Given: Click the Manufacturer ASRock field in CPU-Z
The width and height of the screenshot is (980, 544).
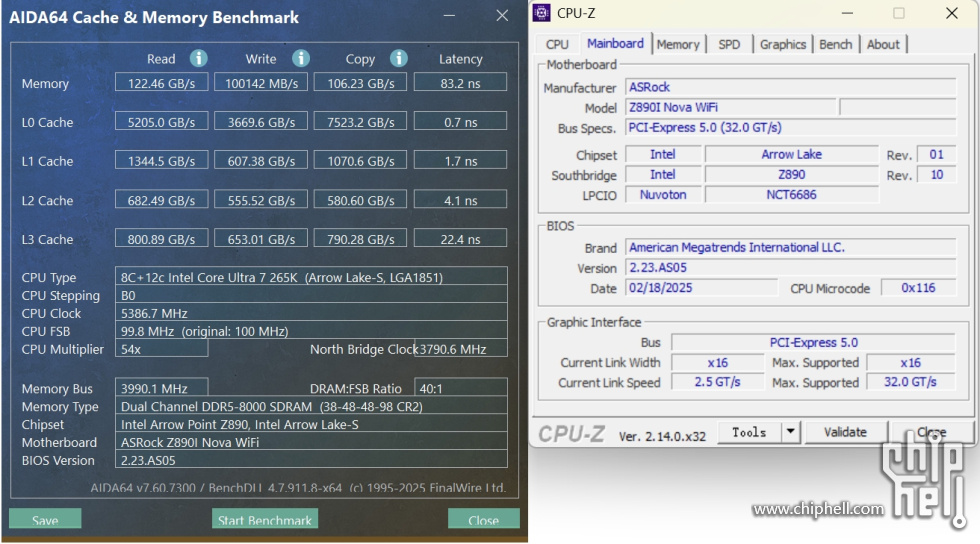Looking at the screenshot, I should click(x=791, y=87).
